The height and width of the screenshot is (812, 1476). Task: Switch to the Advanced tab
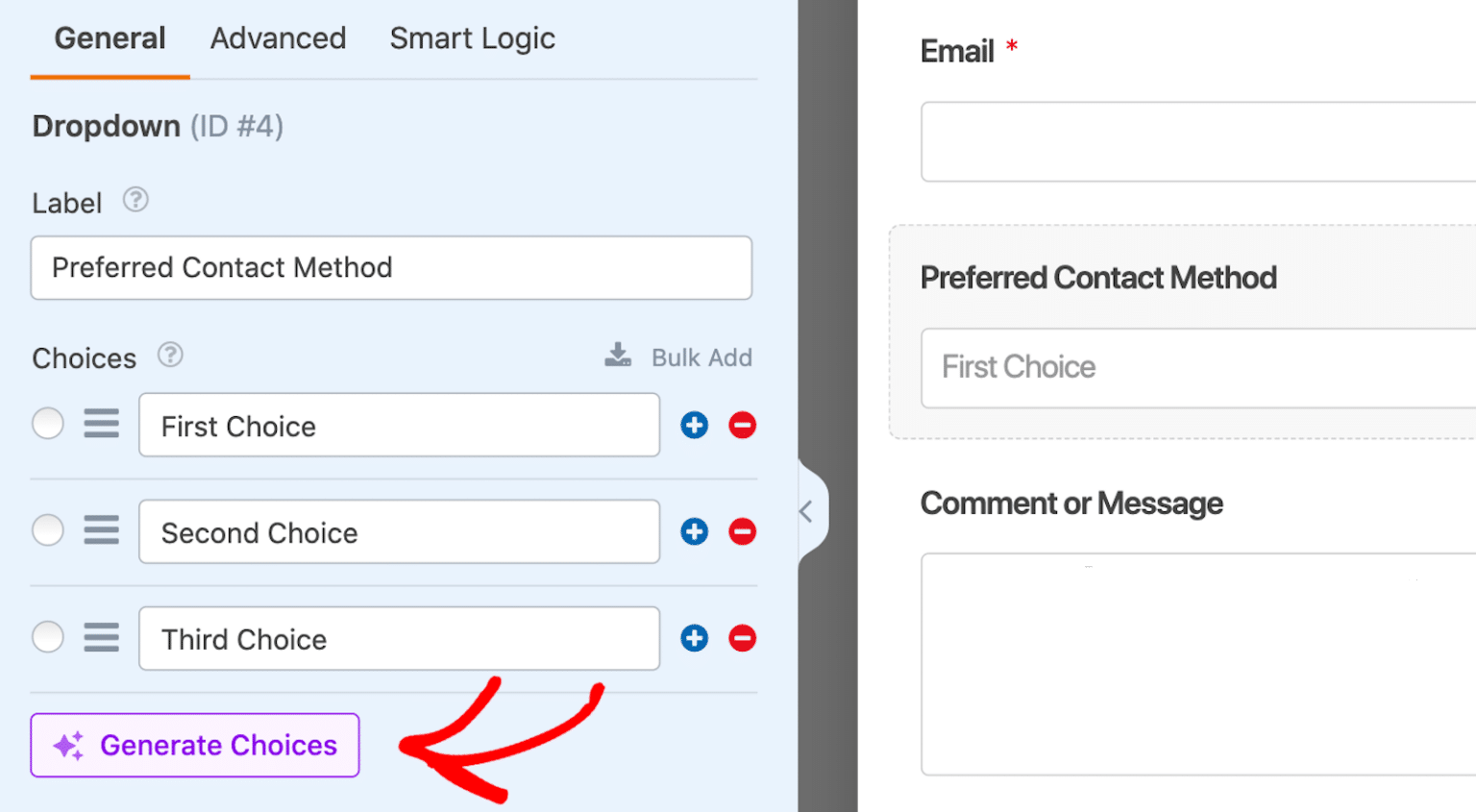(278, 38)
